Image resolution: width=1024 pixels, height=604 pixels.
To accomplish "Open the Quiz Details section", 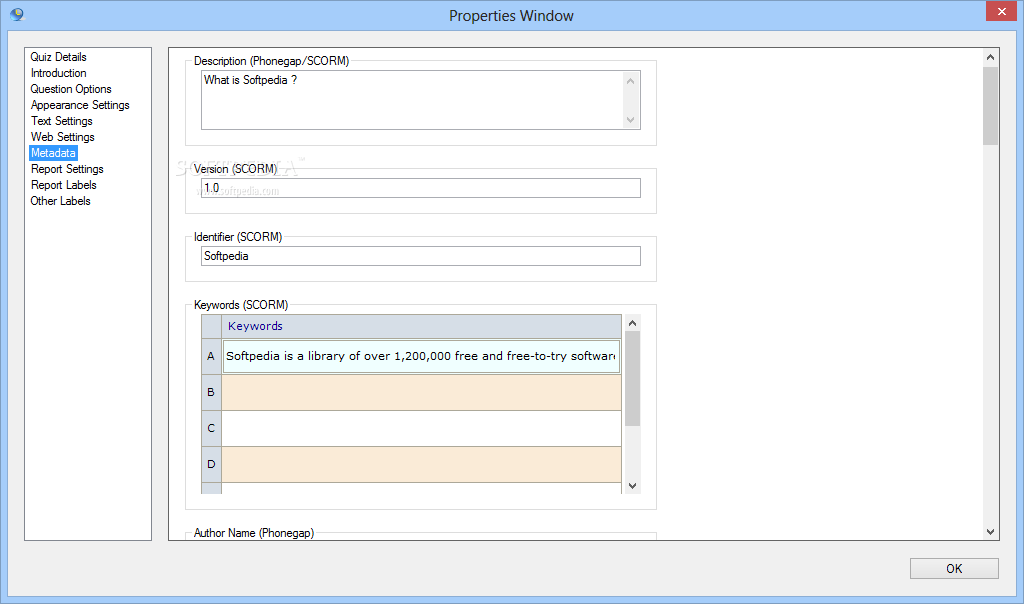I will (58, 57).
